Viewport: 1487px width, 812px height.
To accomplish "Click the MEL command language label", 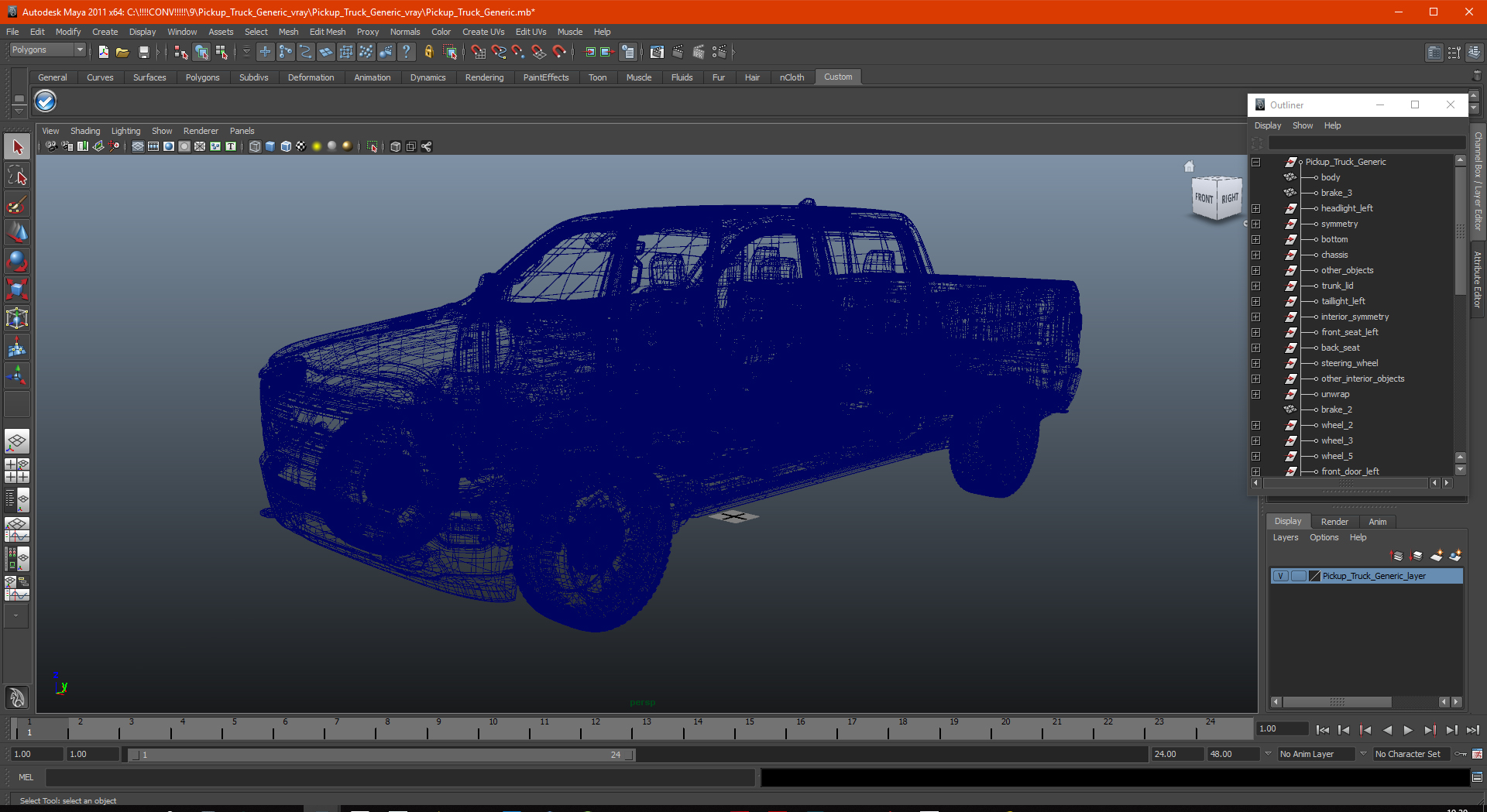I will [x=26, y=777].
